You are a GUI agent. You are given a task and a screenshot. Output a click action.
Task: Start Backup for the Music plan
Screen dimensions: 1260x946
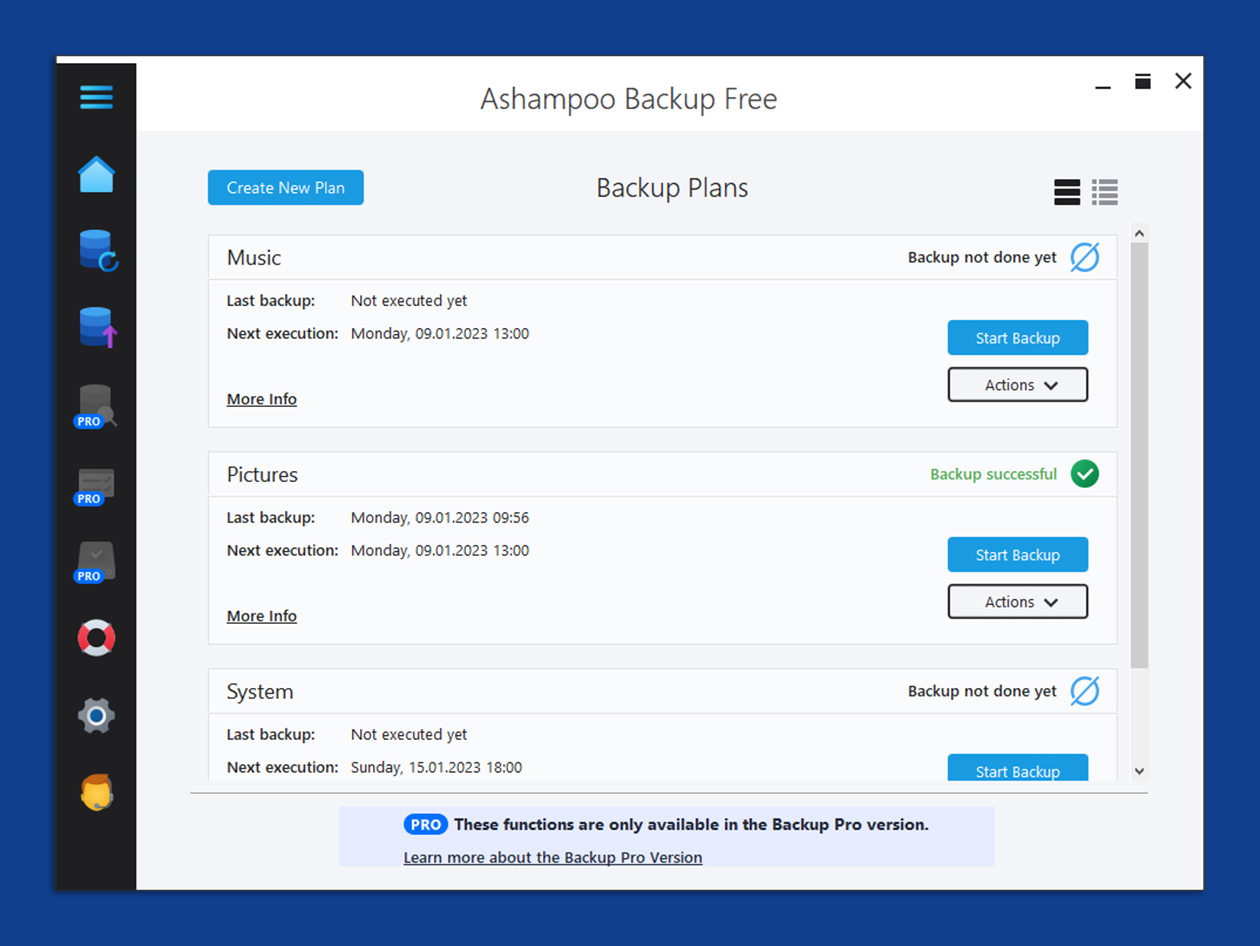coord(1017,338)
